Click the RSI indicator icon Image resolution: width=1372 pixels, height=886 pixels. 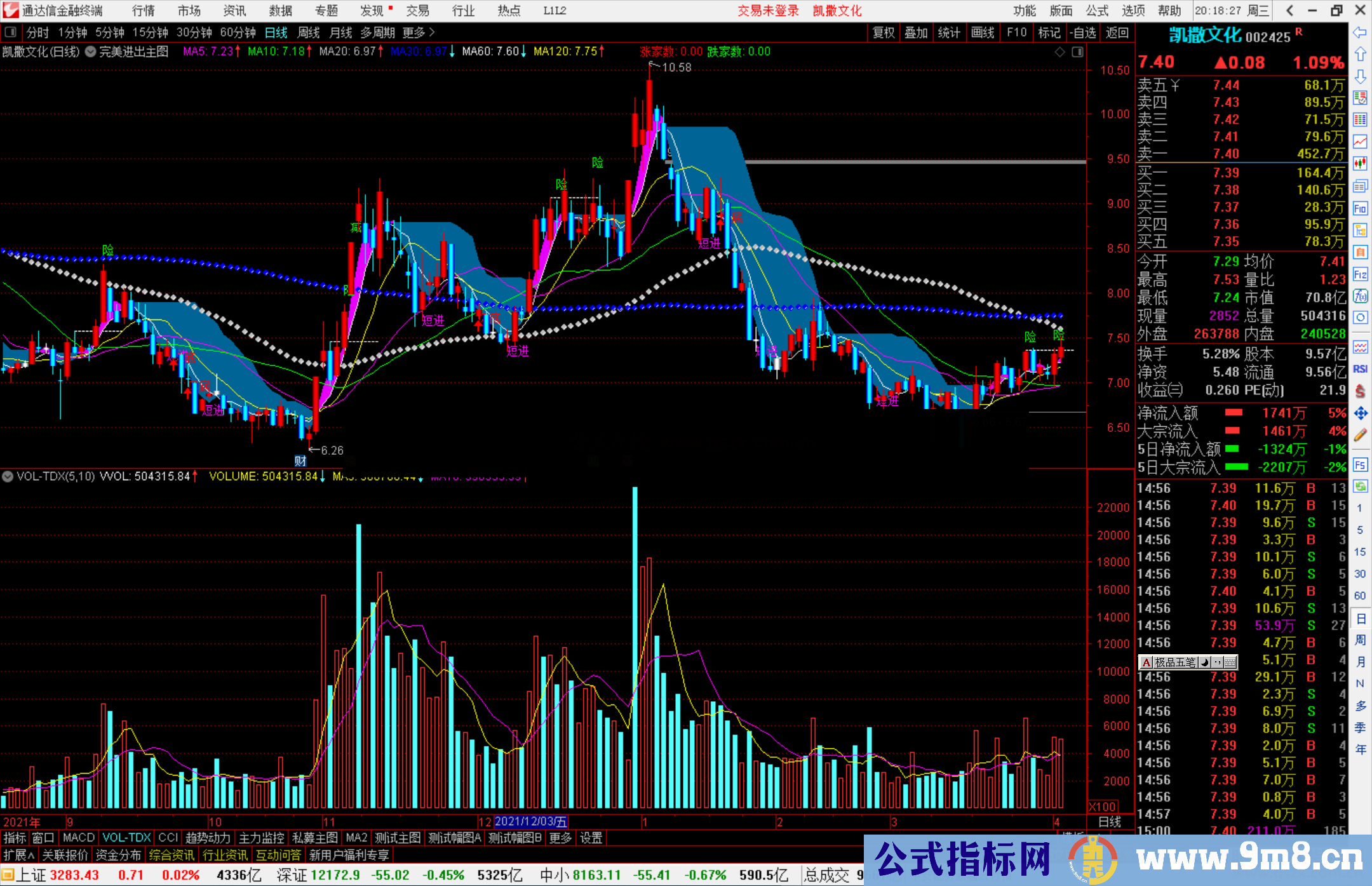point(1360,369)
